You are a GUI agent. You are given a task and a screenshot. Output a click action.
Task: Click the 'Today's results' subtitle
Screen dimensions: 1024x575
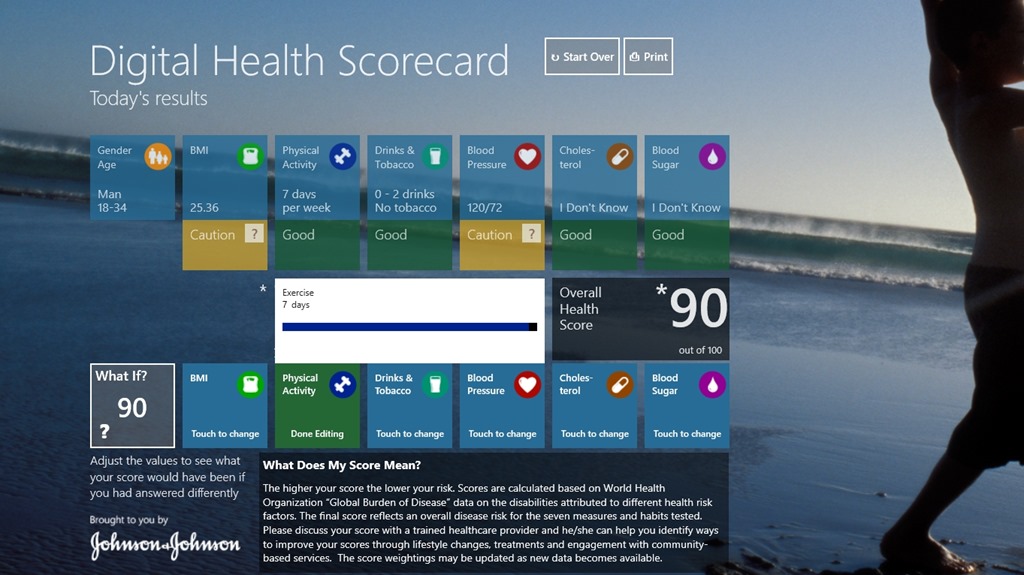pyautogui.click(x=148, y=99)
